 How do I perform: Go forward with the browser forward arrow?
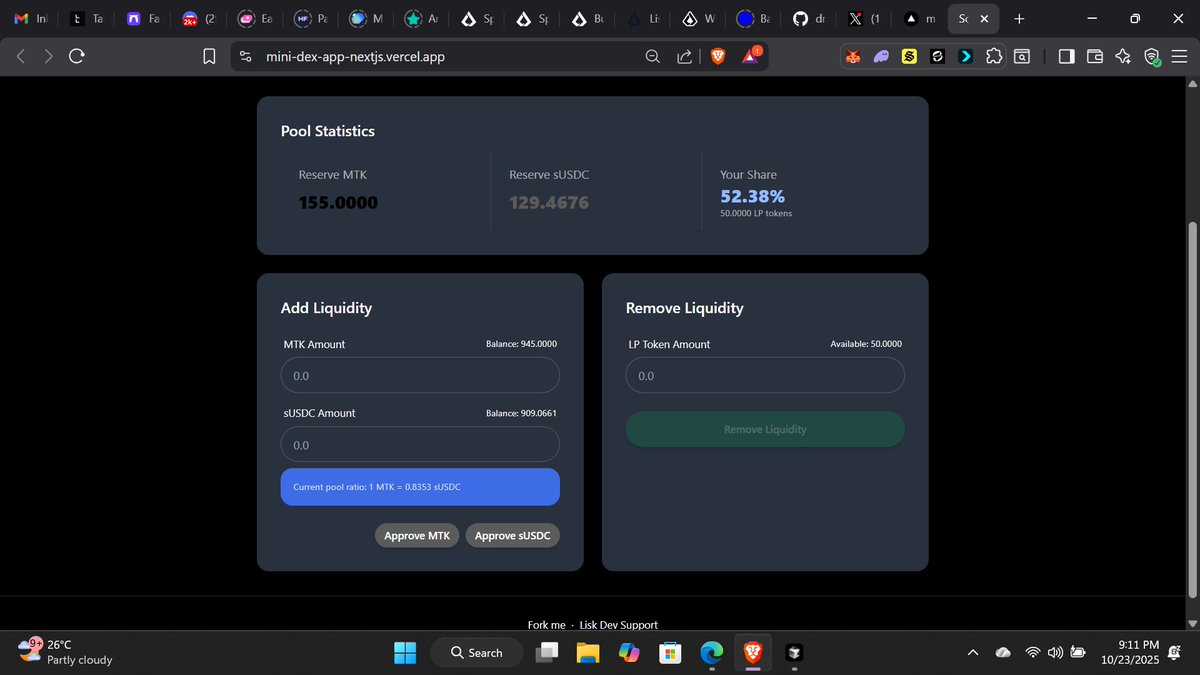pyautogui.click(x=49, y=57)
